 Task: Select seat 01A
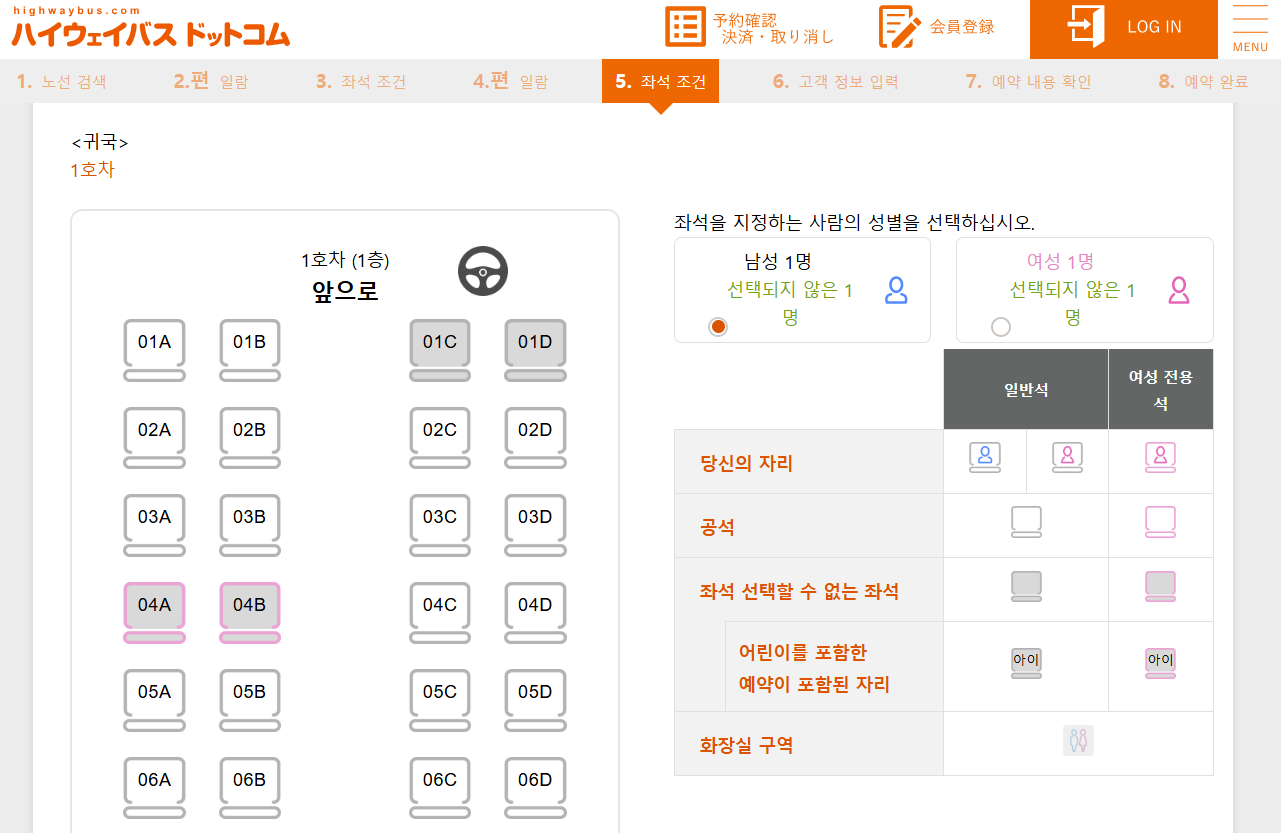[154, 350]
